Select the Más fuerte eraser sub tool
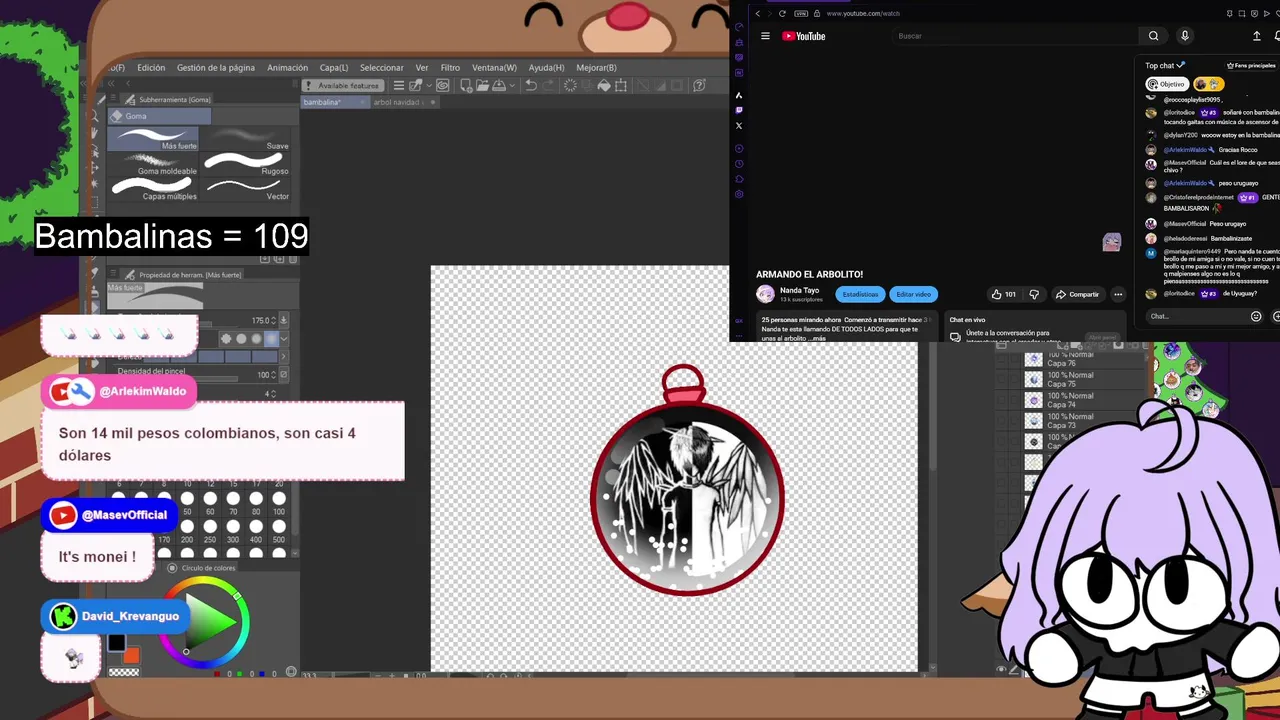 click(x=153, y=139)
